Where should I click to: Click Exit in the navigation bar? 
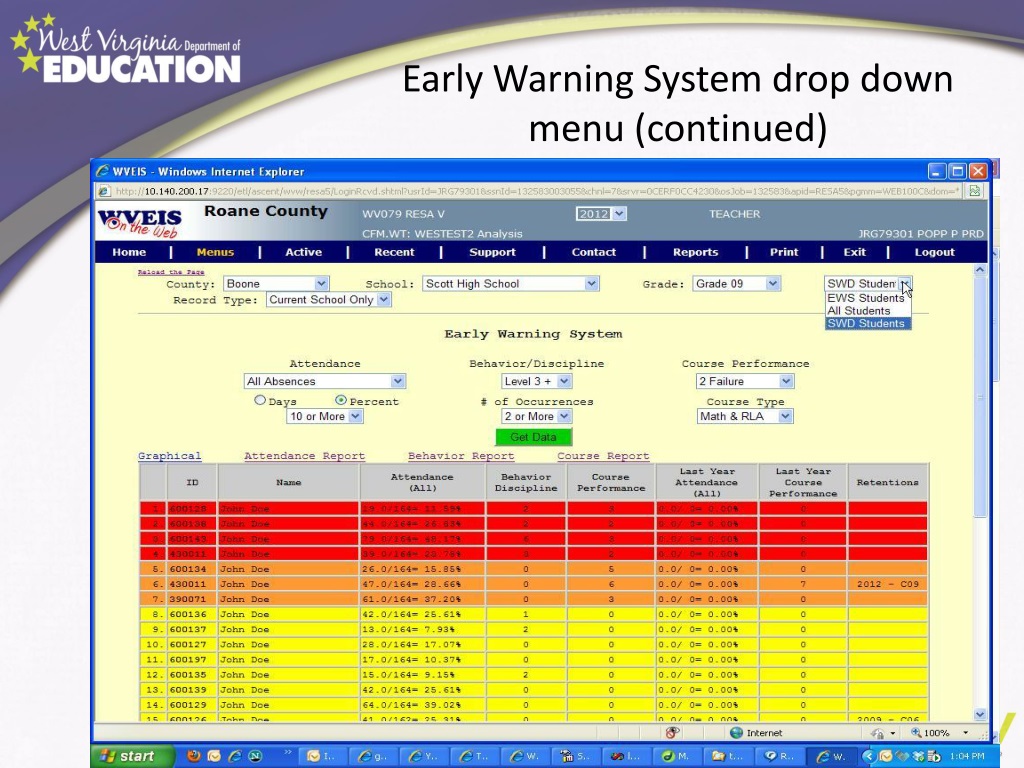[854, 252]
